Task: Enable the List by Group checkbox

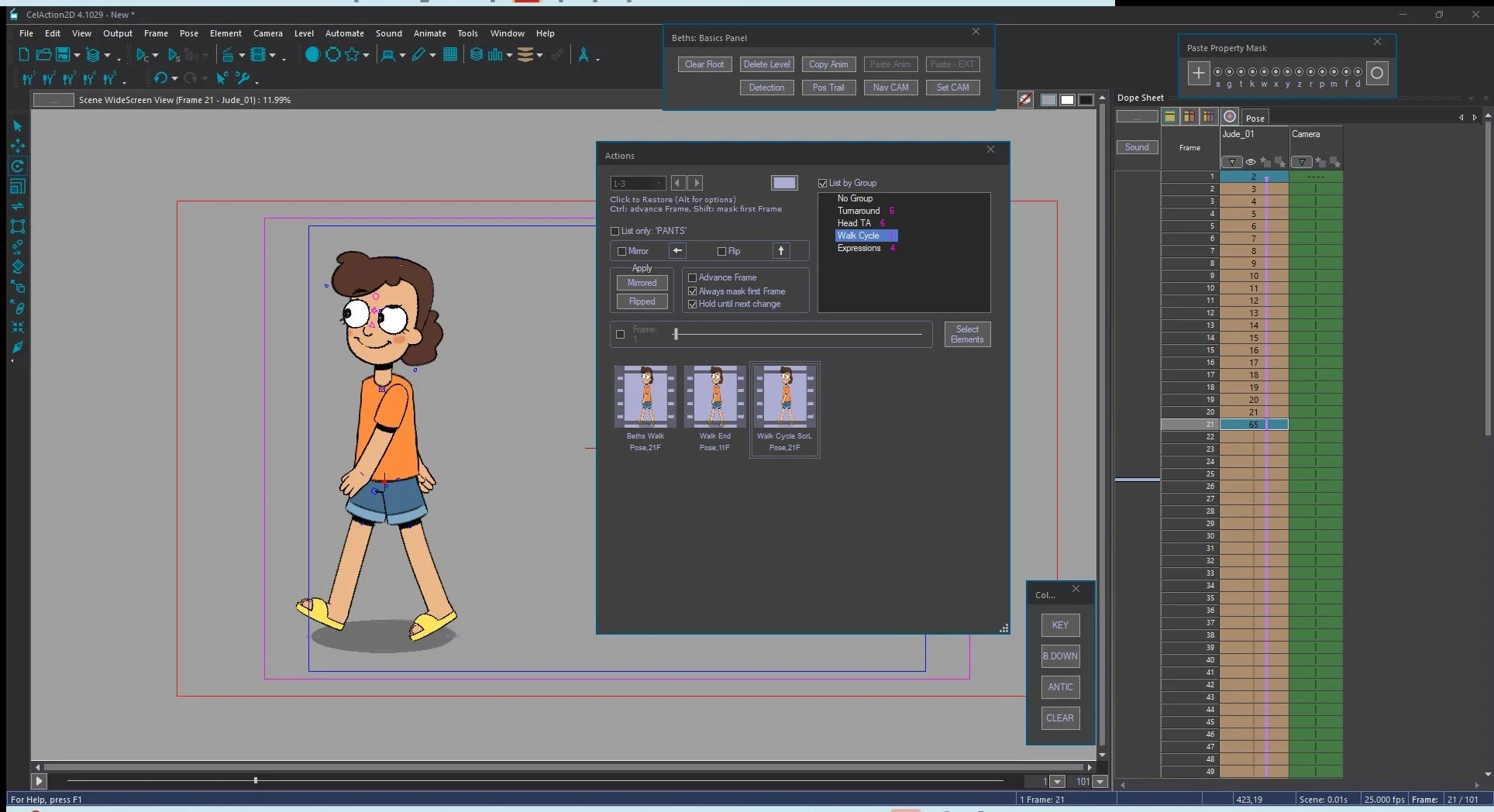Action: click(x=822, y=183)
